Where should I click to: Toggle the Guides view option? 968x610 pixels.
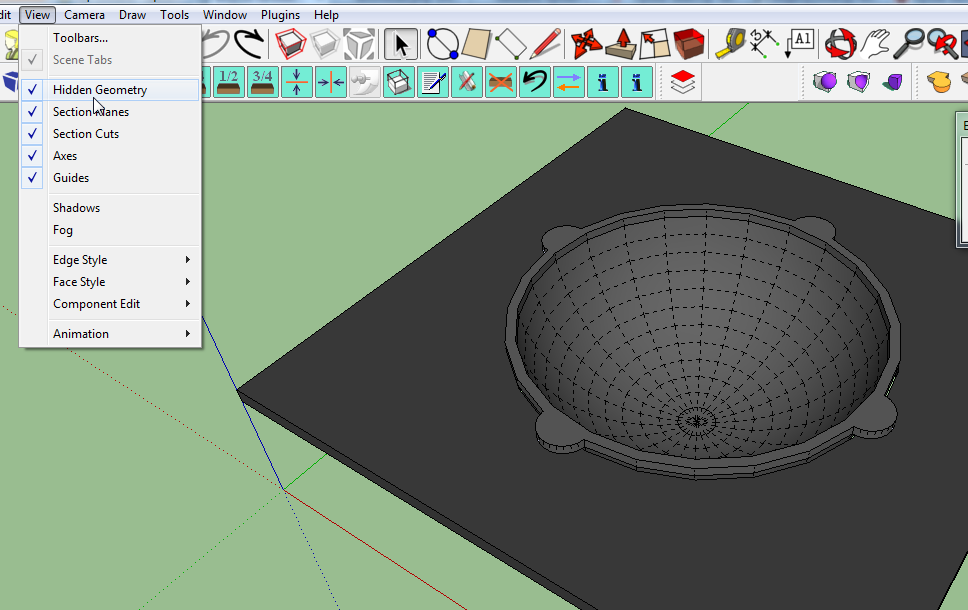pyautogui.click(x=71, y=178)
